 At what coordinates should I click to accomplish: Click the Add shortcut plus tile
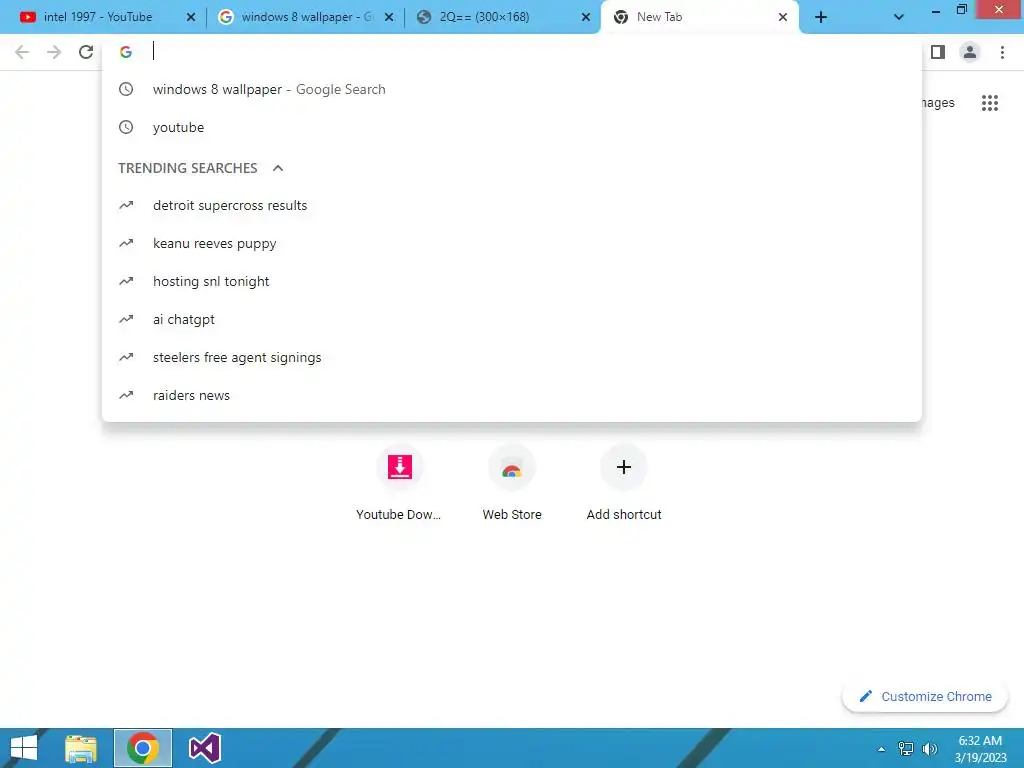pos(624,483)
